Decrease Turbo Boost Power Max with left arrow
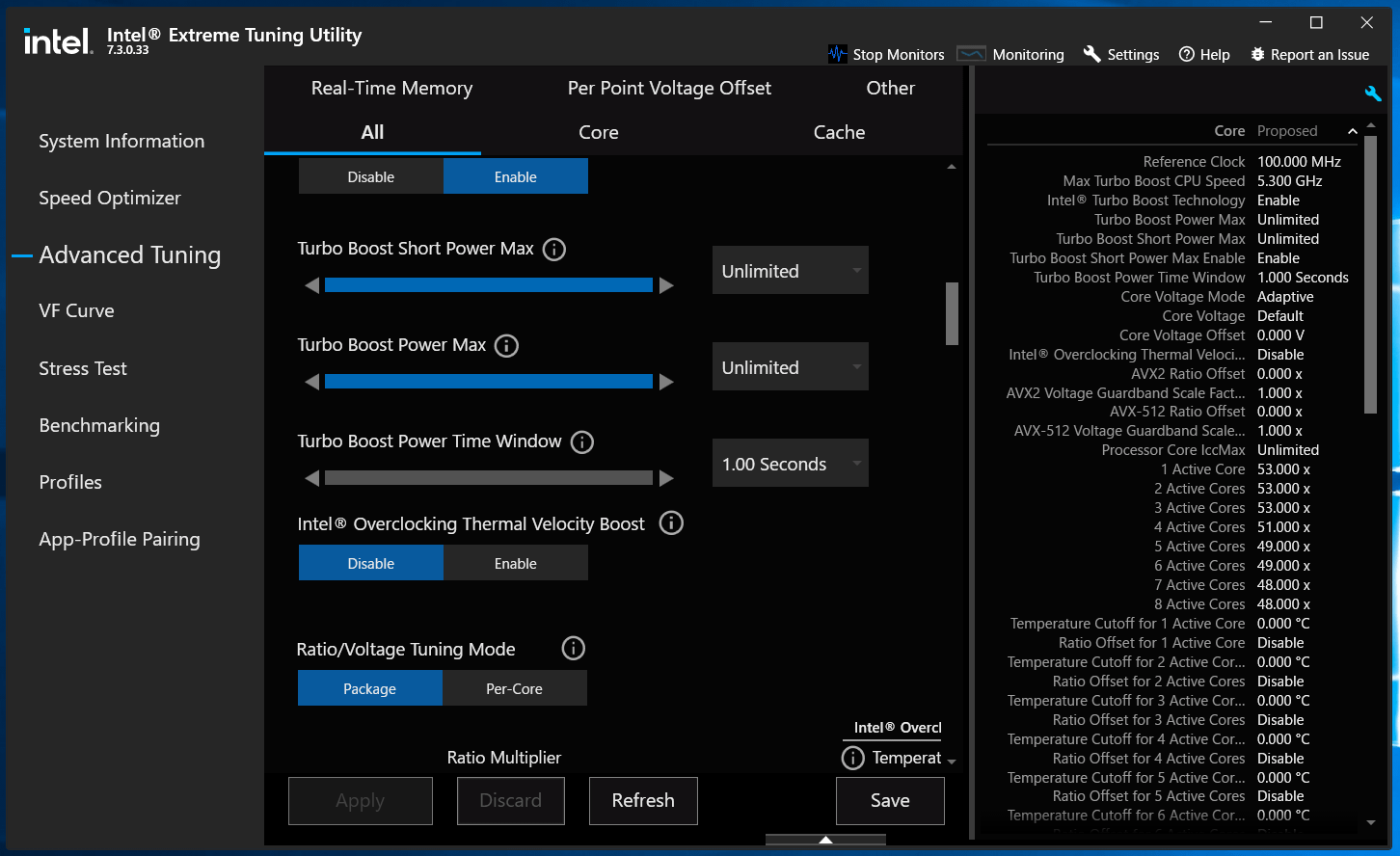 pos(311,382)
